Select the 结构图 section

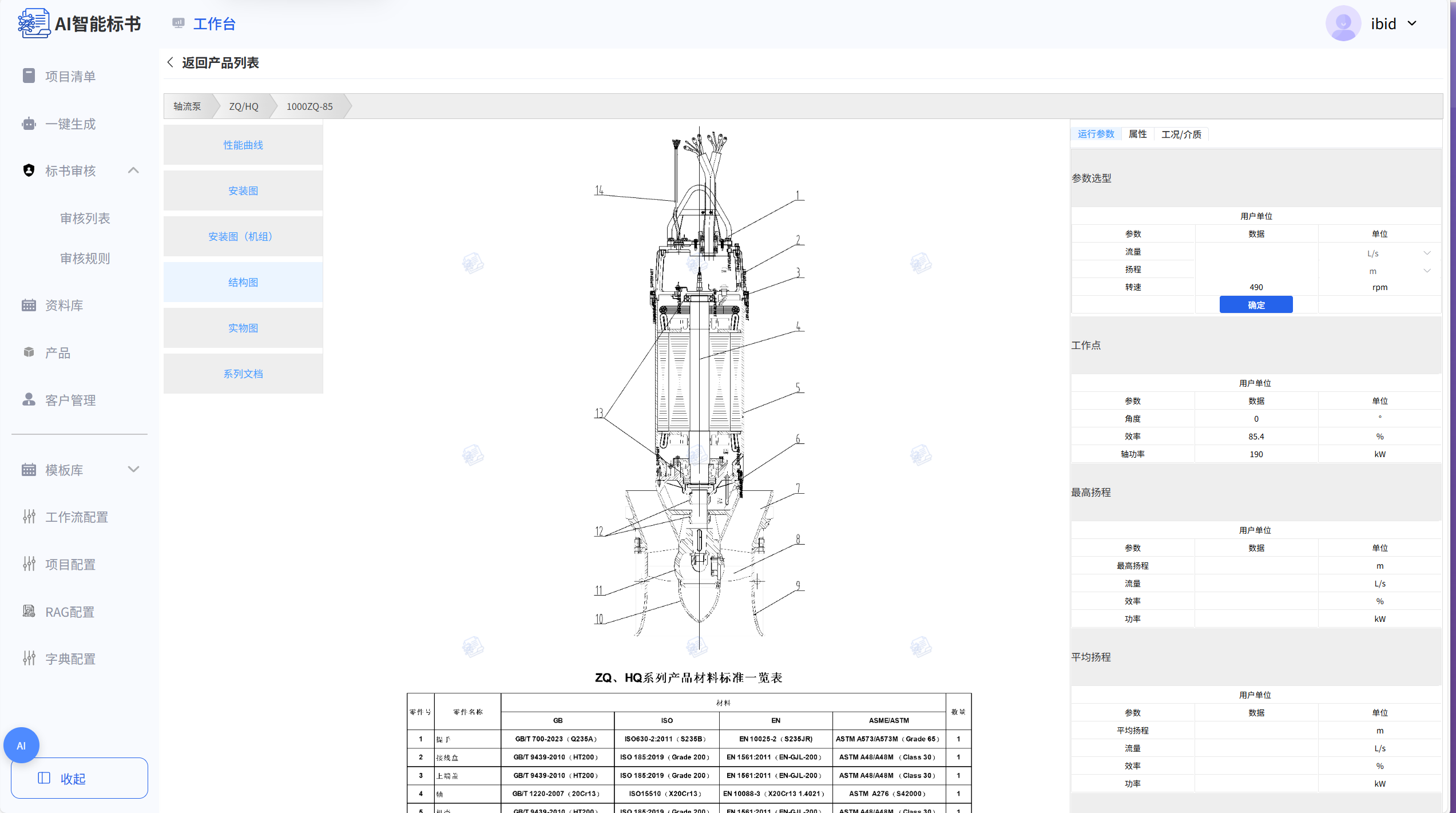tap(243, 282)
